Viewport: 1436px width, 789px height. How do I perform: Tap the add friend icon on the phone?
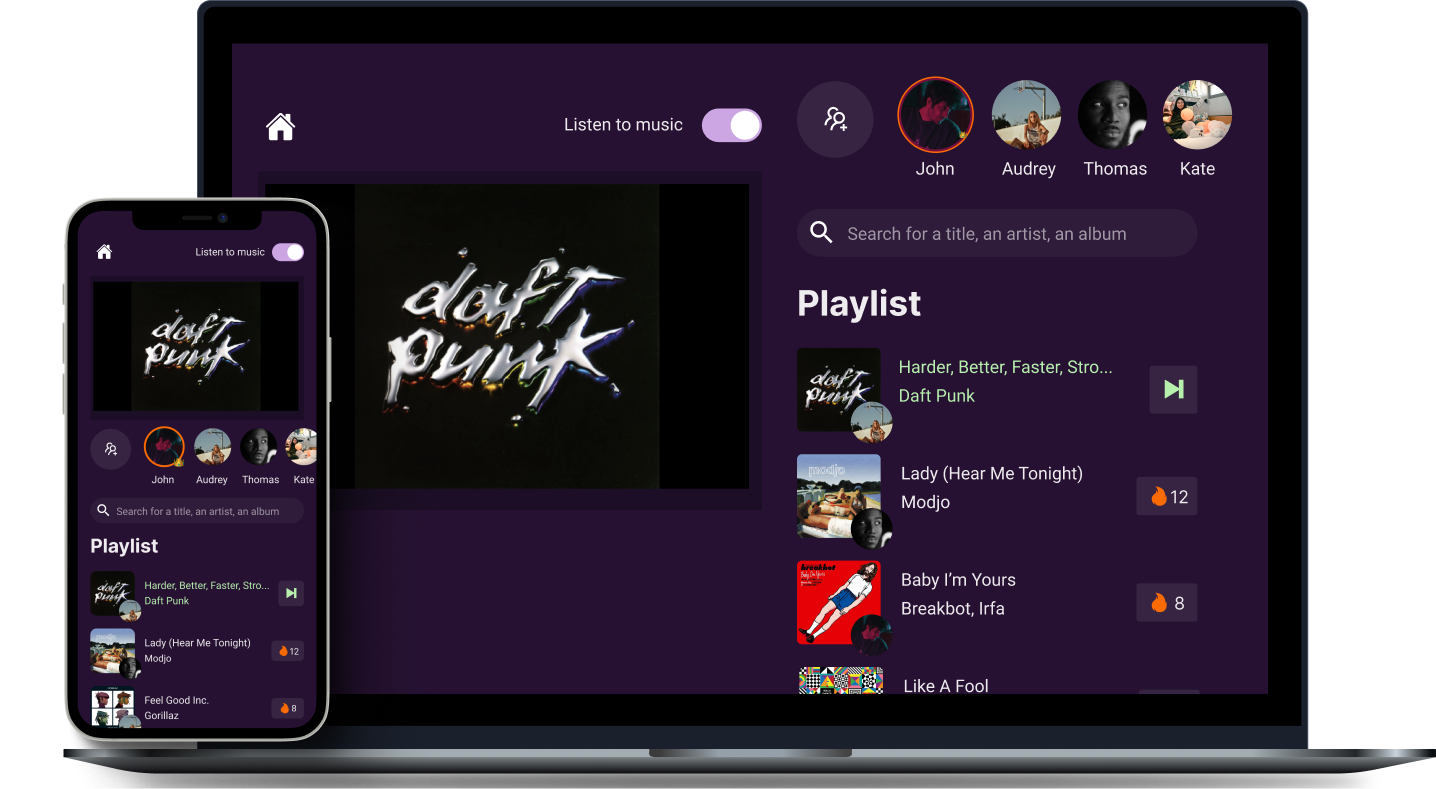(x=110, y=449)
